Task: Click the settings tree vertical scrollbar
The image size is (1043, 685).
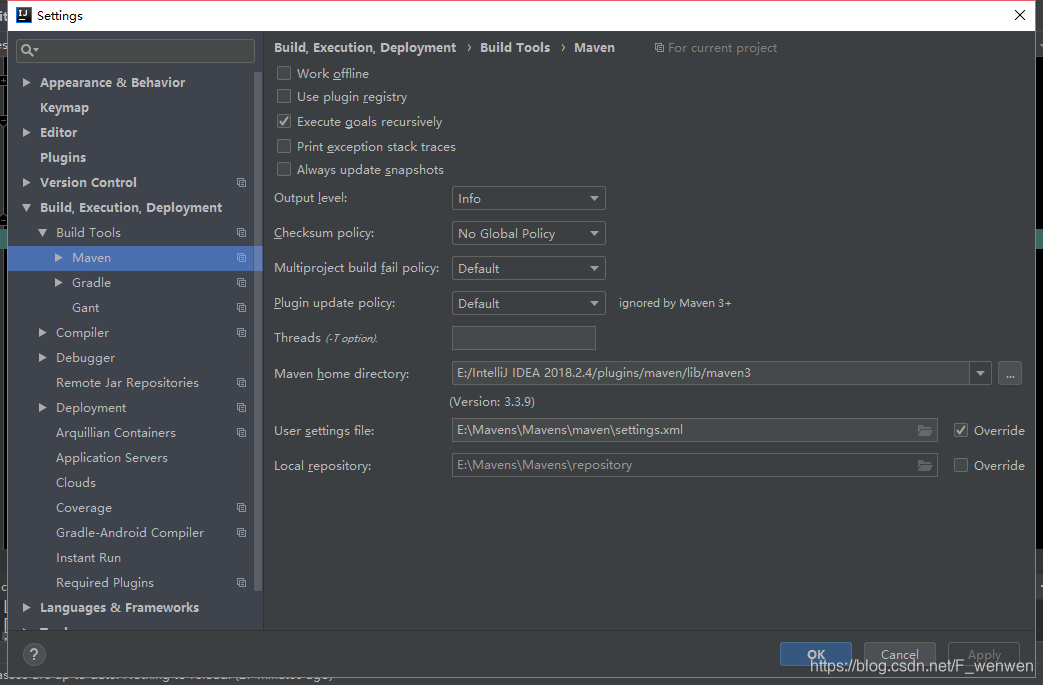Action: (x=258, y=331)
